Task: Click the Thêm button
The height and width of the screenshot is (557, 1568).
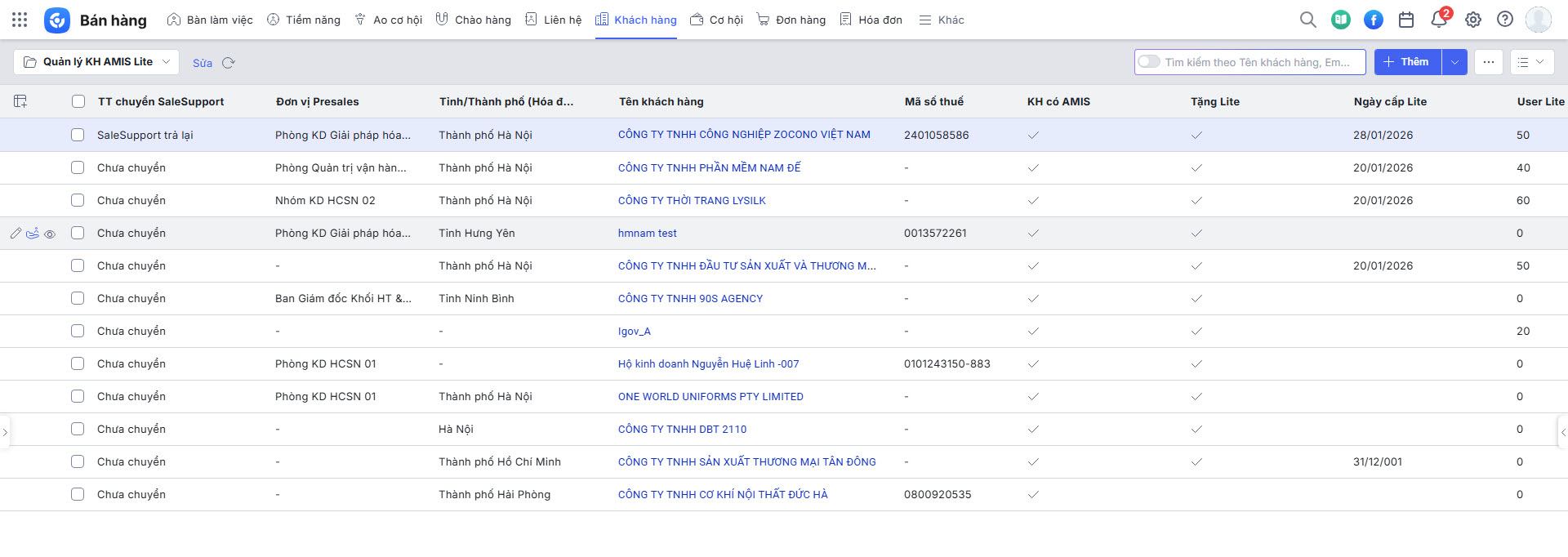Action: [1407, 62]
